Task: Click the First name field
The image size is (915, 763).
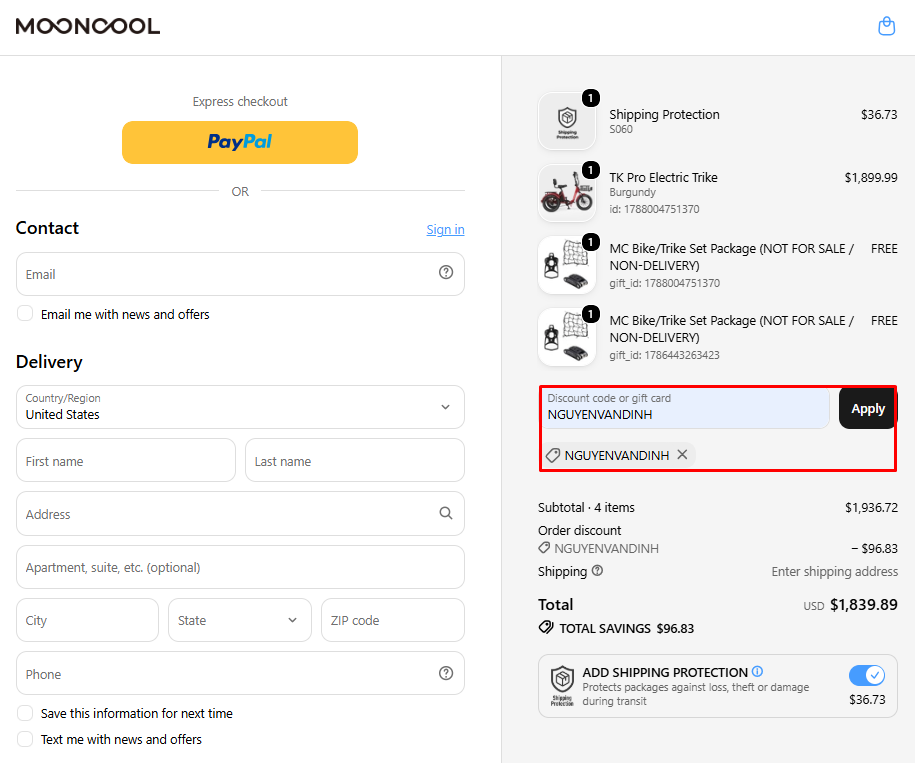Action: click(x=126, y=461)
